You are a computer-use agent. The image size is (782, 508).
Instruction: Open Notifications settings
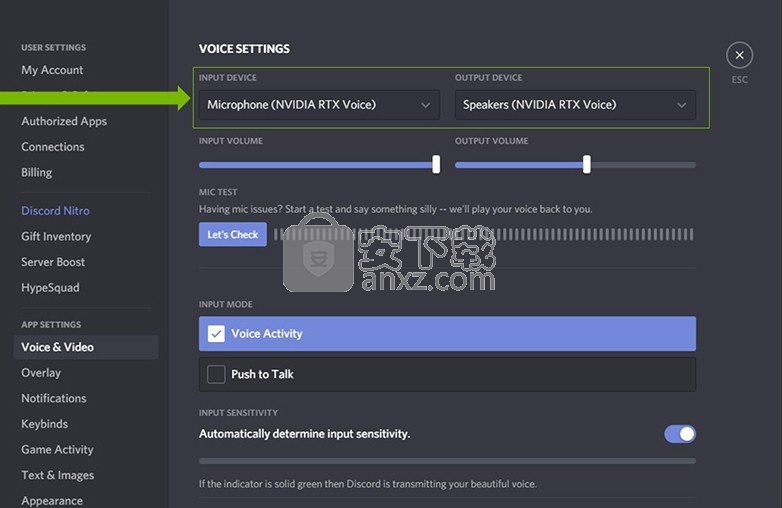coord(53,398)
